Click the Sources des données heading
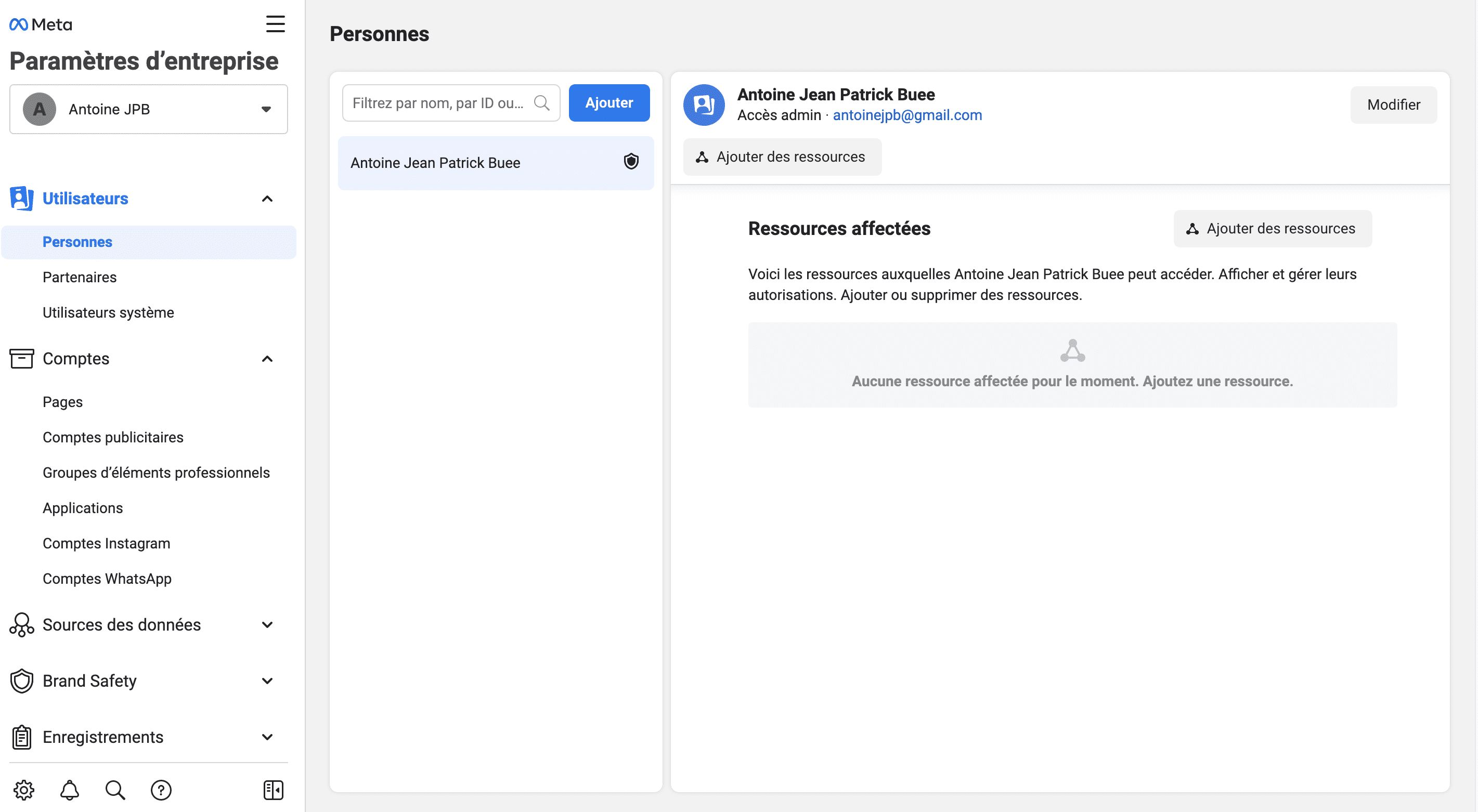This screenshot has height=812, width=1478. pos(122,624)
